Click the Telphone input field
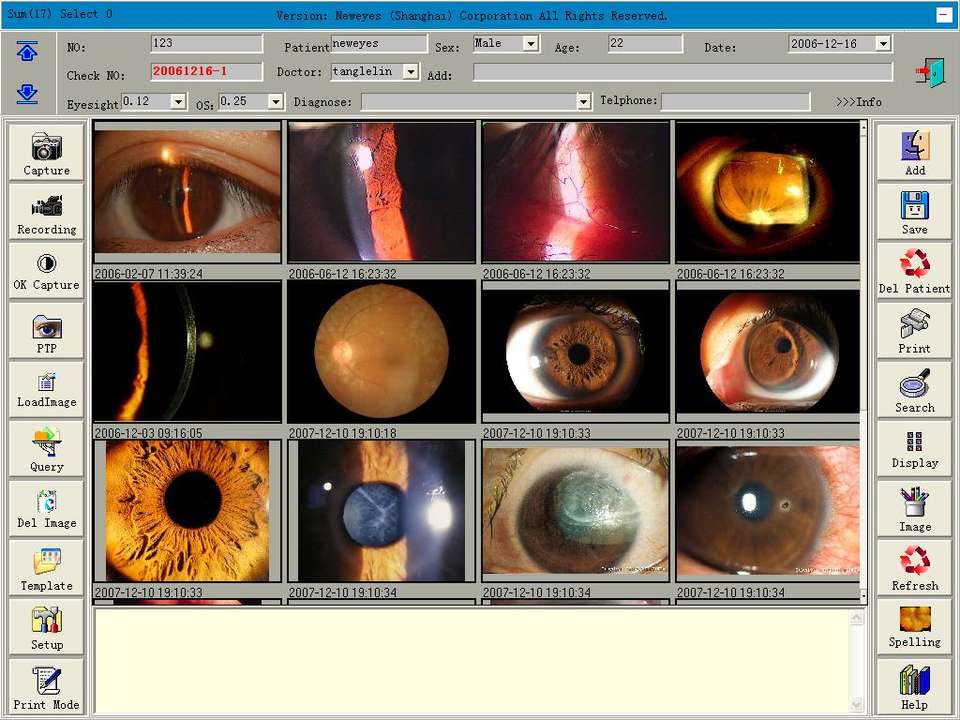This screenshot has height=720, width=960. tap(735, 102)
